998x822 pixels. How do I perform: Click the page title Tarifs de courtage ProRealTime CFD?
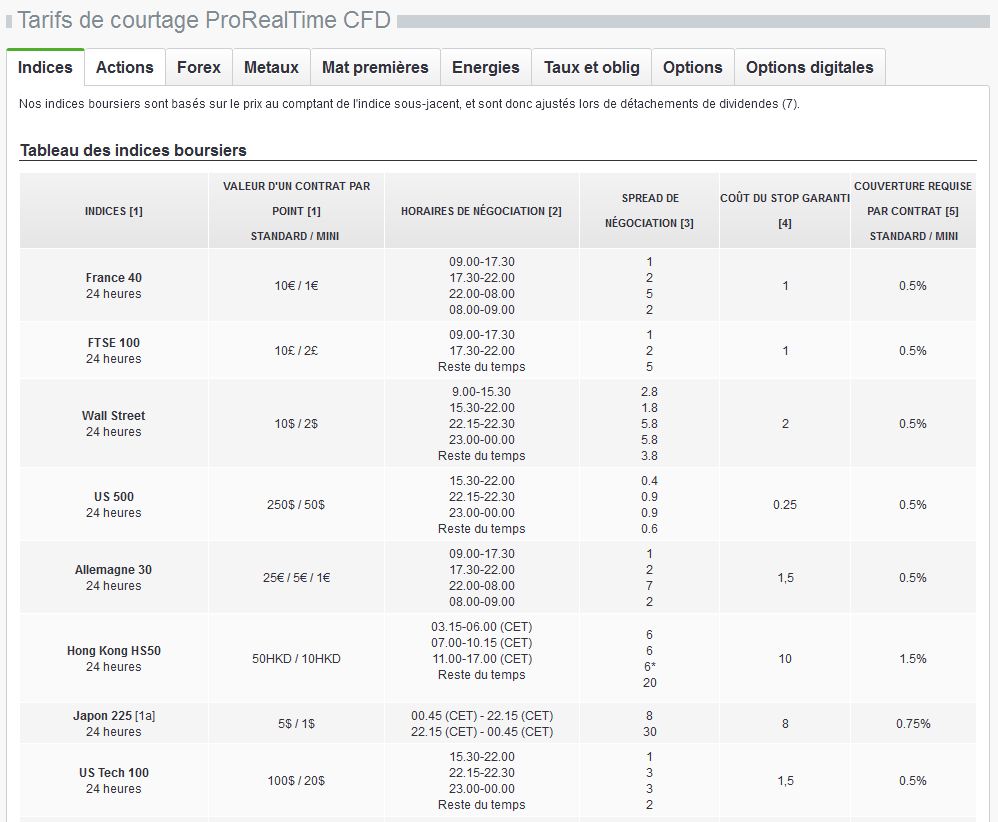[x=204, y=20]
